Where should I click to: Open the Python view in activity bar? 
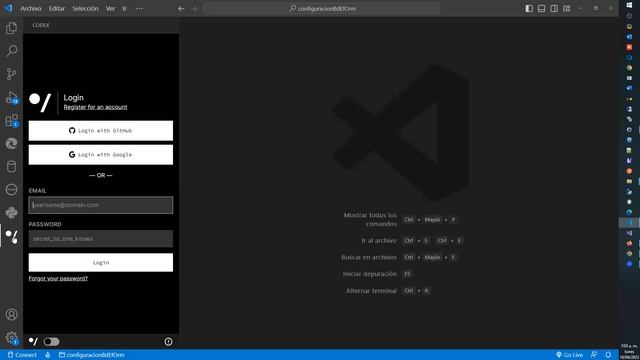click(x=11, y=213)
